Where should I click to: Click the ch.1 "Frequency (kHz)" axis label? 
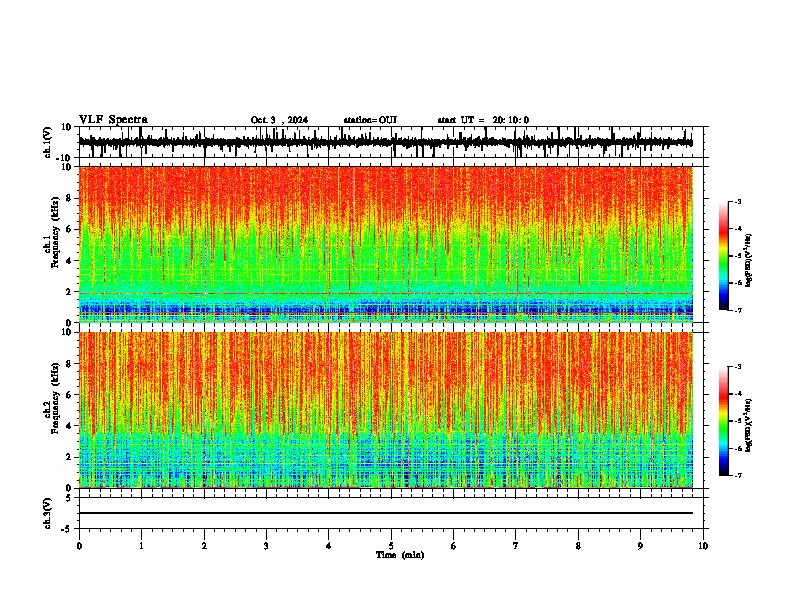pos(55,232)
